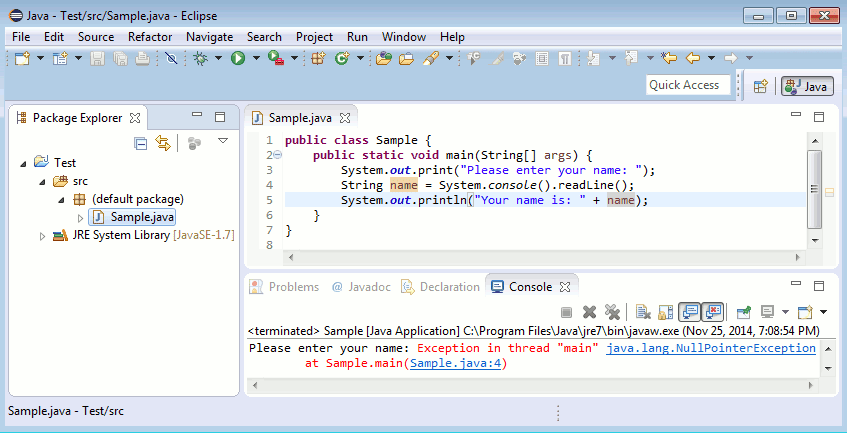Click the Open Type toolbar icon

(x=384, y=58)
